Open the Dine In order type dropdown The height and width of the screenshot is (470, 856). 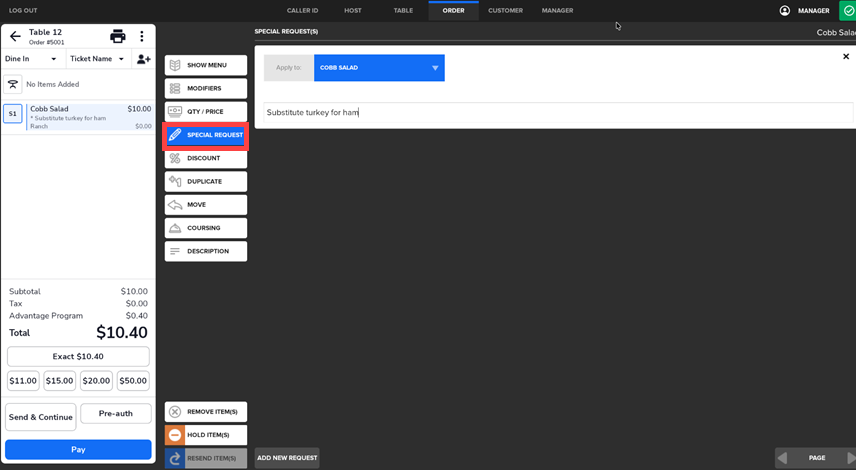click(x=32, y=59)
